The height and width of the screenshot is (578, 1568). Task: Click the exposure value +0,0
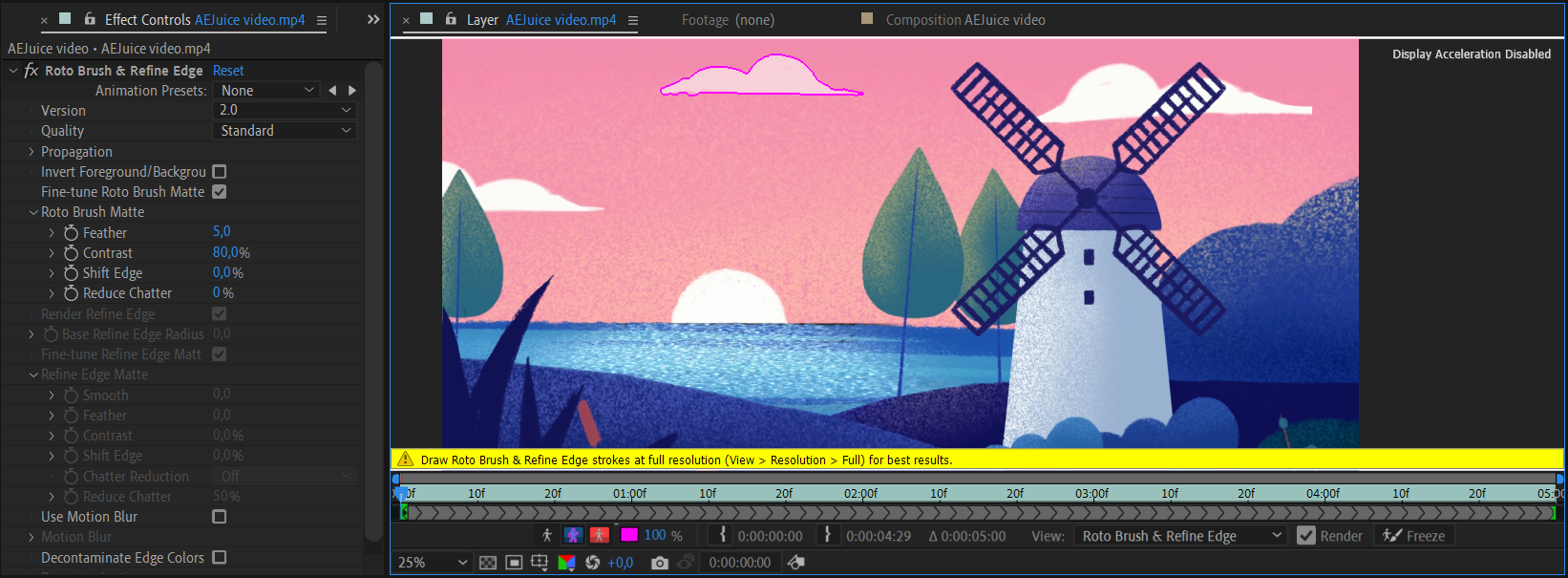(621, 563)
